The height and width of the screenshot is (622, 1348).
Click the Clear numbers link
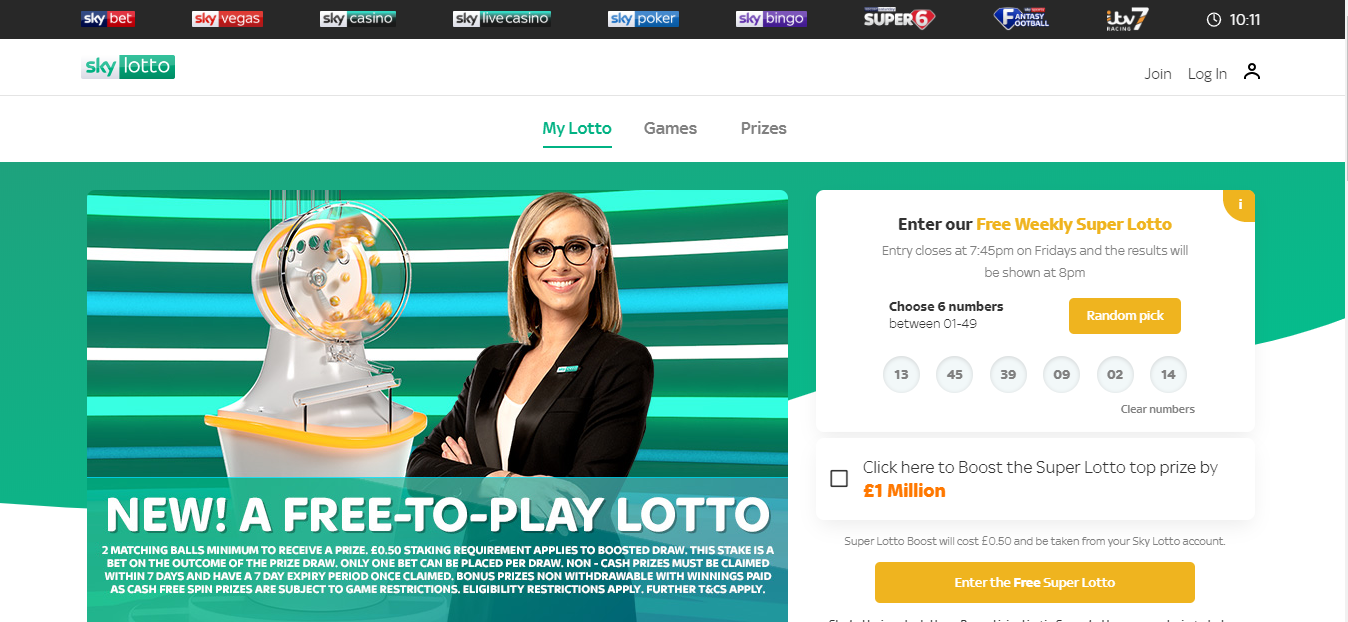pos(1158,409)
